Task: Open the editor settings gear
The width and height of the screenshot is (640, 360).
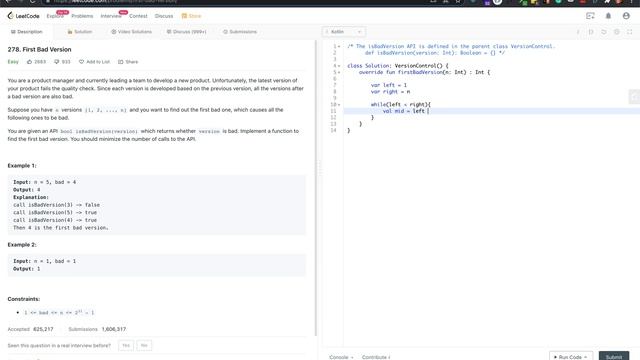Action: pyautogui.click(x=617, y=32)
